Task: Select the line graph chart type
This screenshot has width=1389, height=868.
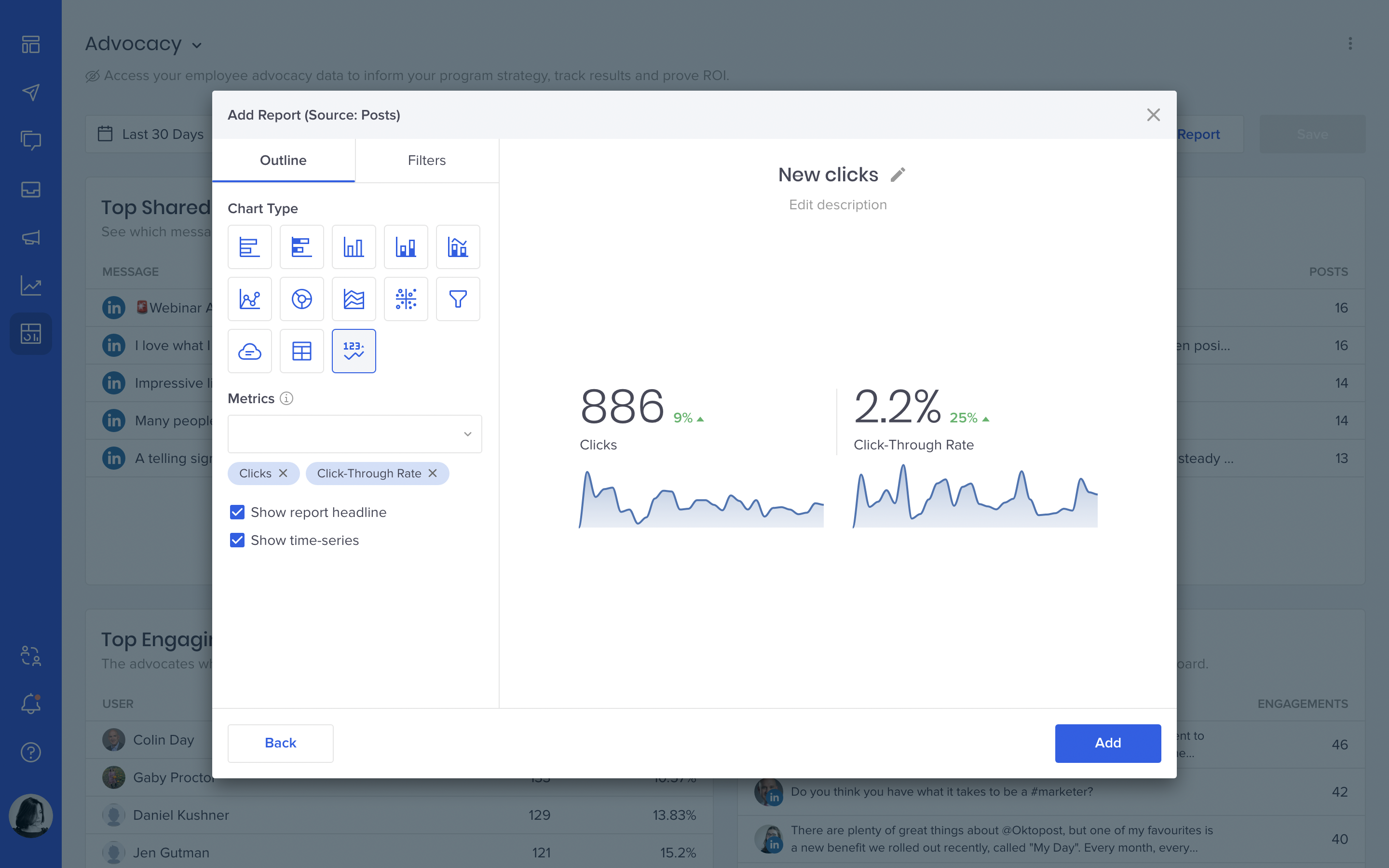Action: (249, 299)
